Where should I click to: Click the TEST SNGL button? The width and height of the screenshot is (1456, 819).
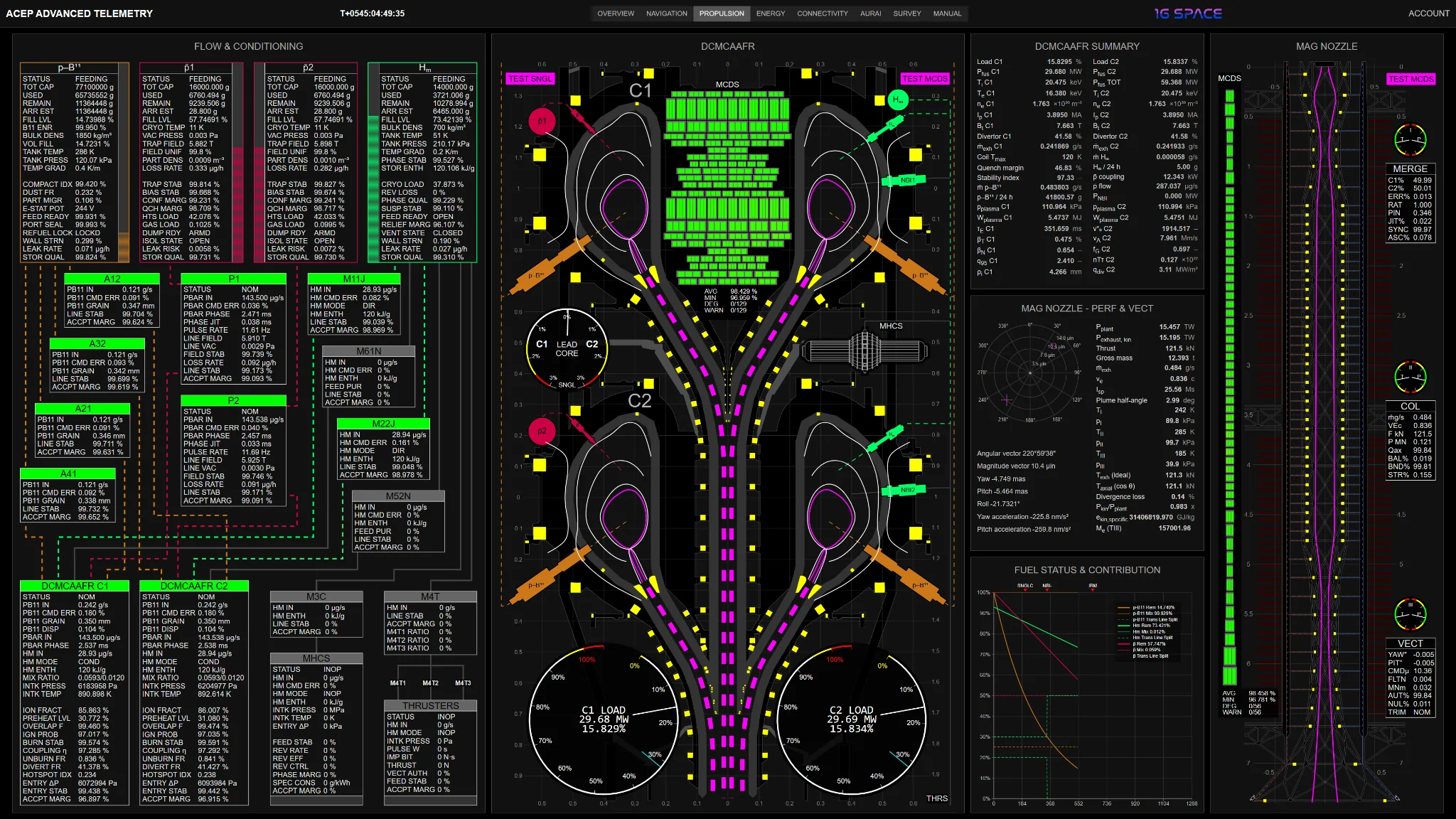tap(530, 79)
